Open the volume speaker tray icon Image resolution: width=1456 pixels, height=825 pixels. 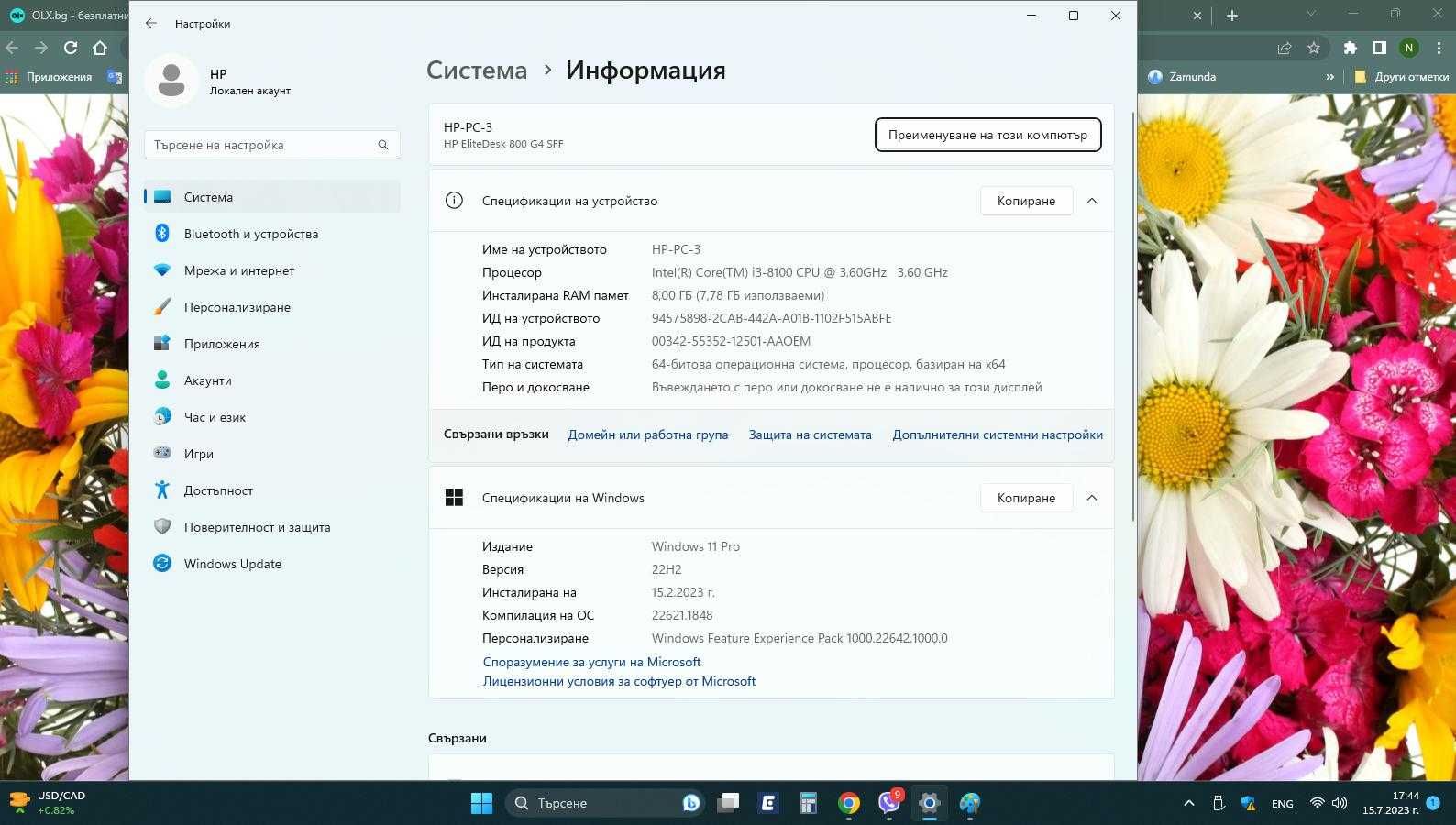[x=1340, y=803]
